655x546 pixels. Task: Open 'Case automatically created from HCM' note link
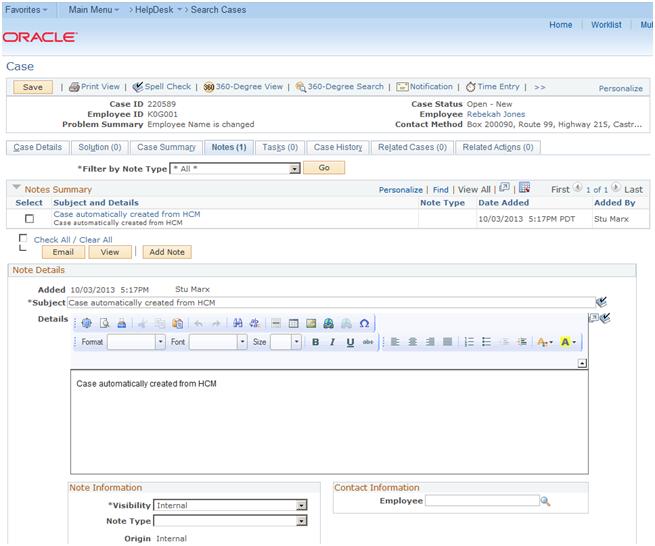pos(127,214)
